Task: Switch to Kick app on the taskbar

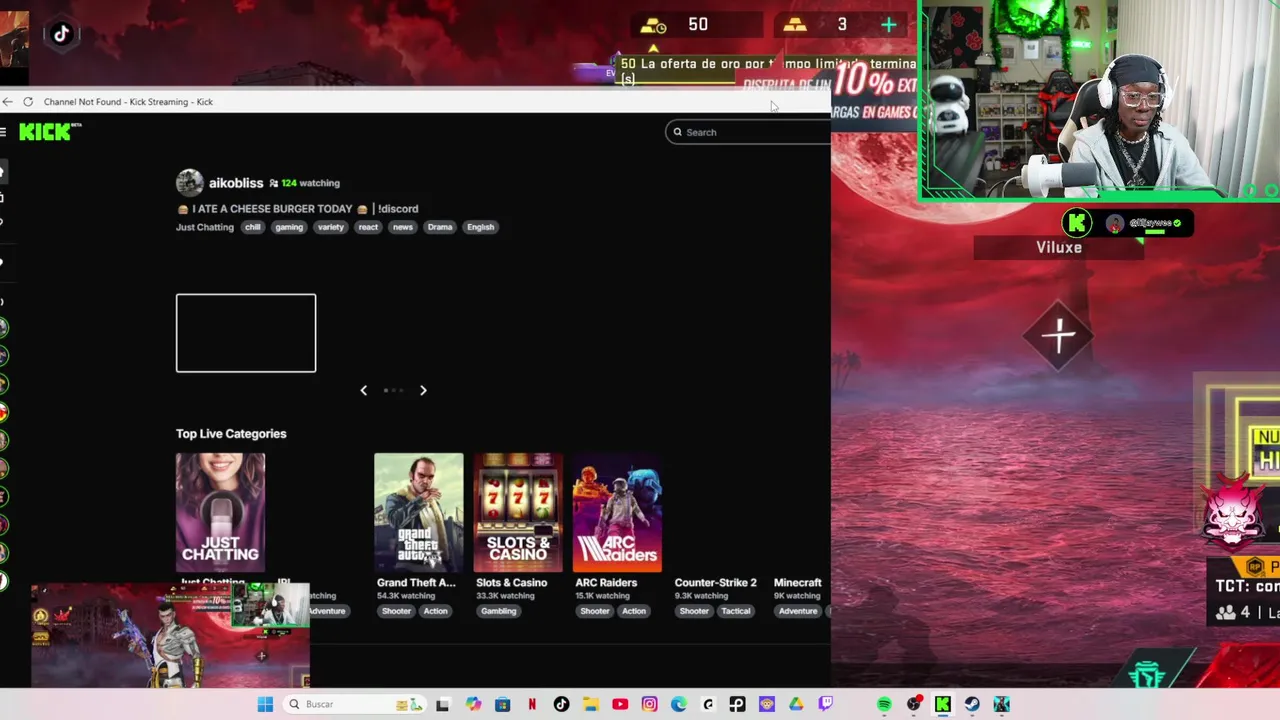Action: point(943,704)
